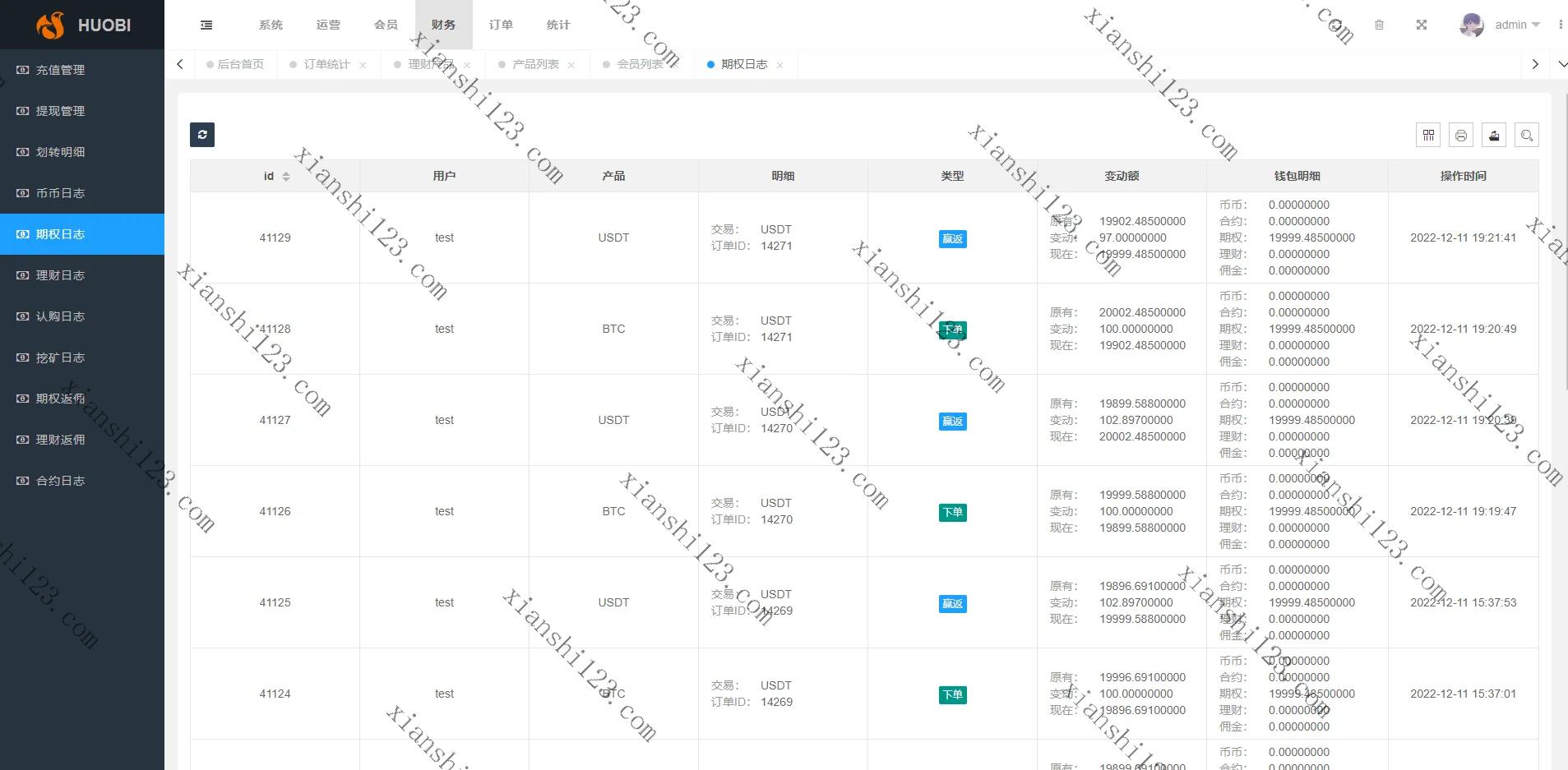Click the 下单 badge in row 41126
Image resolution: width=1568 pixels, height=770 pixels.
952,513
